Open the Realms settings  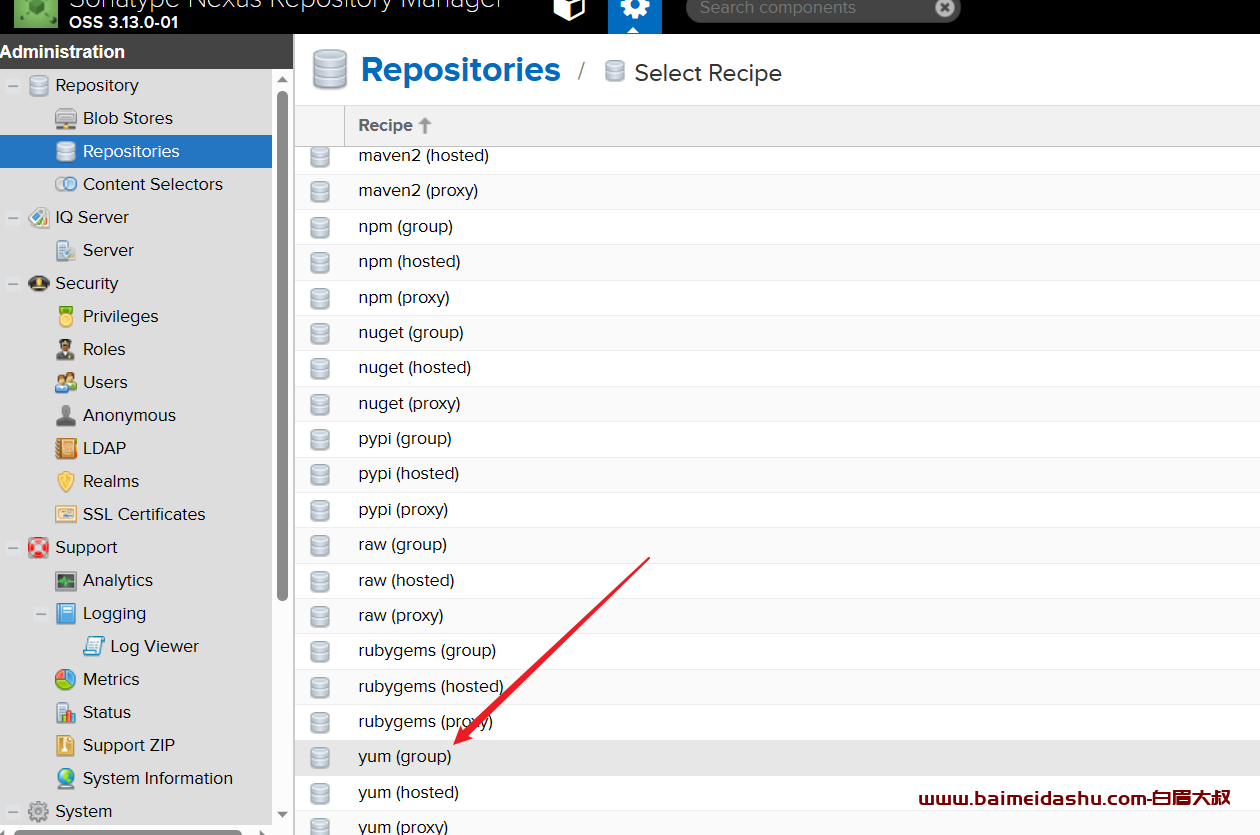[111, 481]
